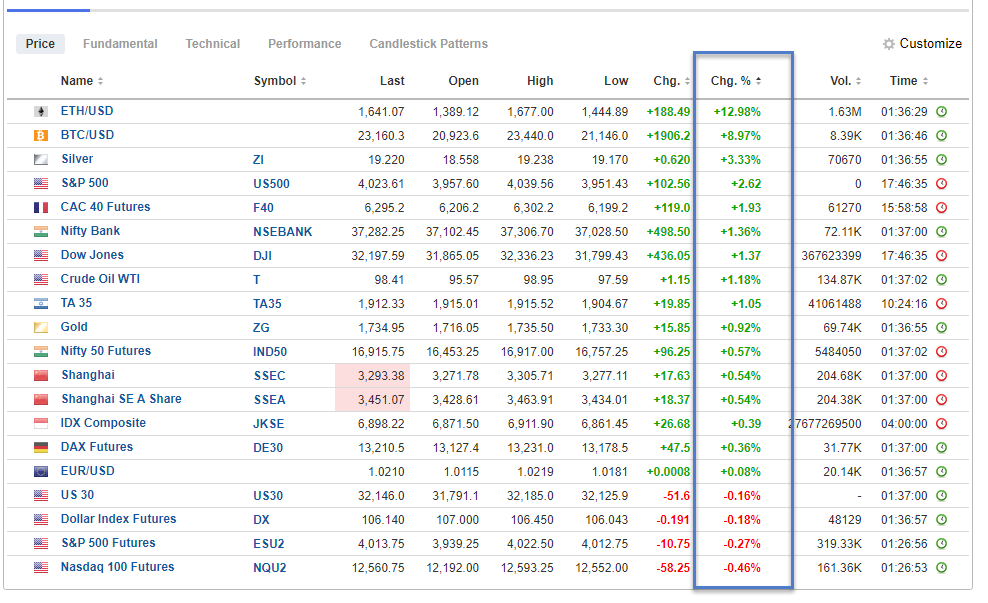This screenshot has width=988, height=603.
Task: Open the Dow Jones link
Action: click(x=92, y=255)
